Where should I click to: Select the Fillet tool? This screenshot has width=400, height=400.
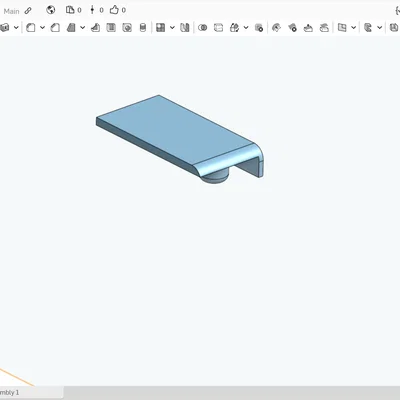[x=31, y=28]
